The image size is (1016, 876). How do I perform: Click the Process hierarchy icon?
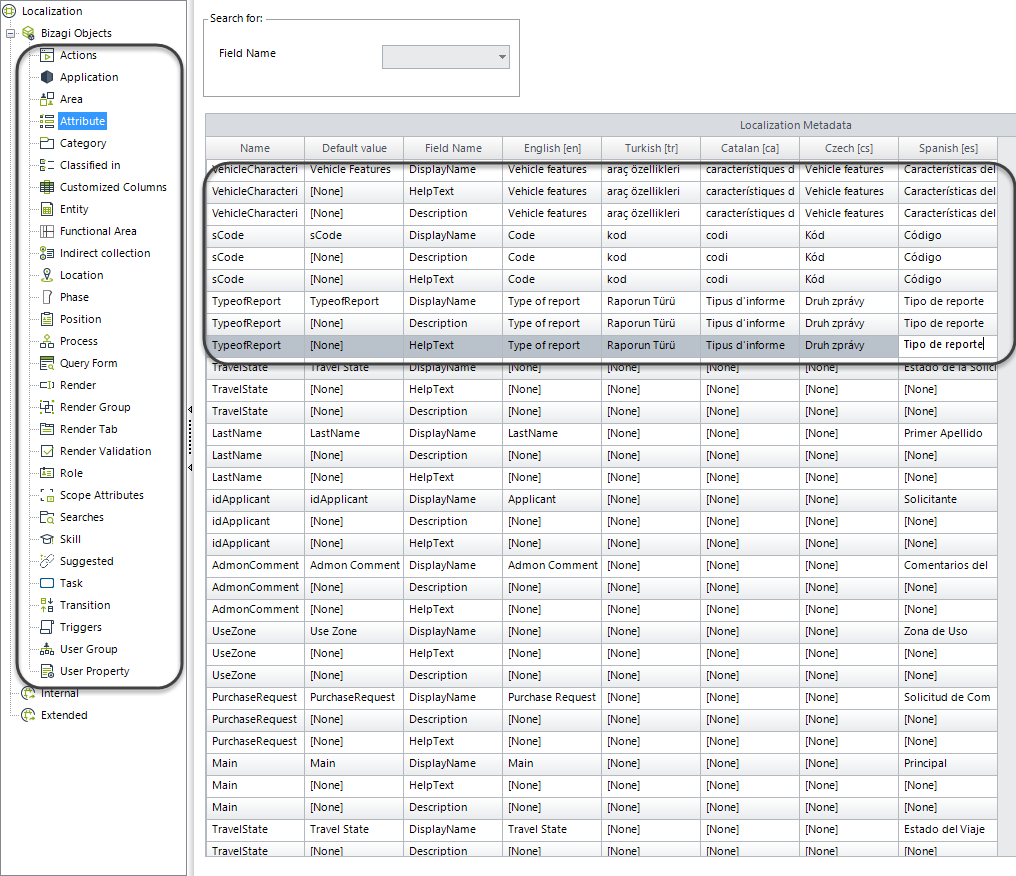point(47,341)
